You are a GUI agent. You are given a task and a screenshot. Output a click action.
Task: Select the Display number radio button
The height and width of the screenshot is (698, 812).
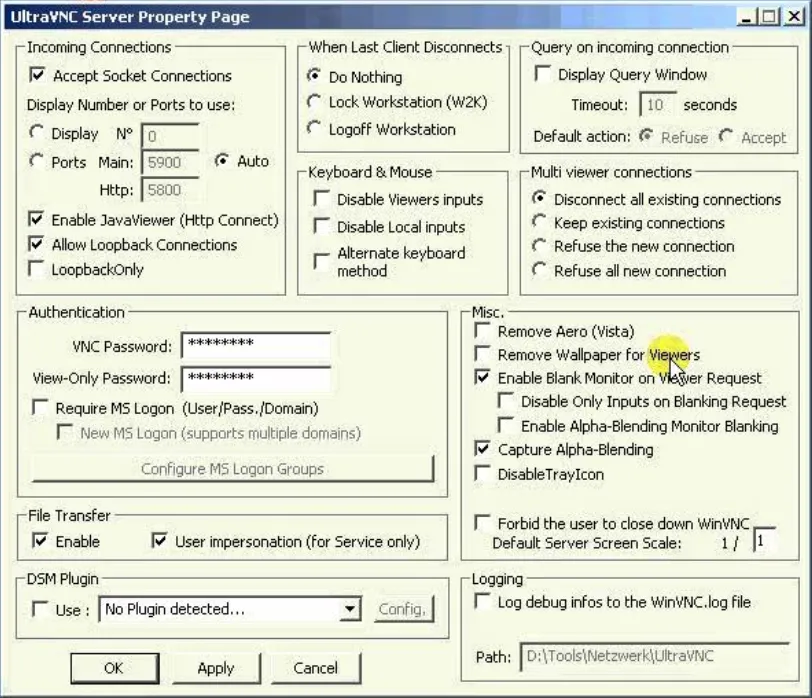(36, 132)
